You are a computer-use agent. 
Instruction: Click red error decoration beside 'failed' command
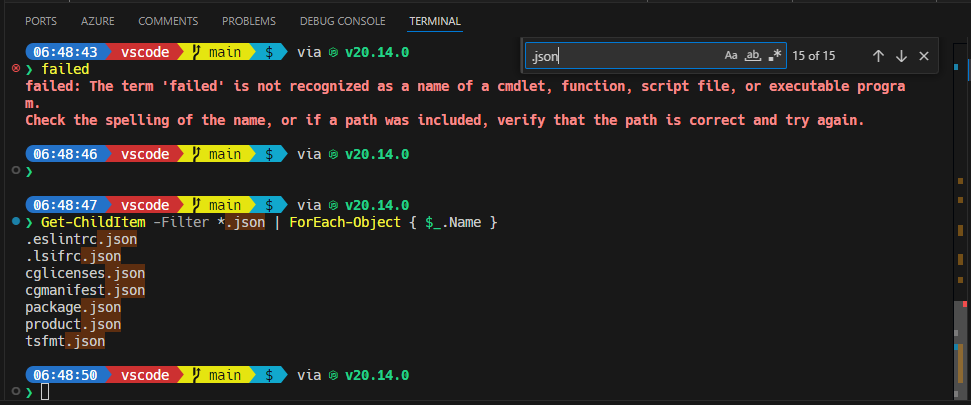tap(15, 68)
